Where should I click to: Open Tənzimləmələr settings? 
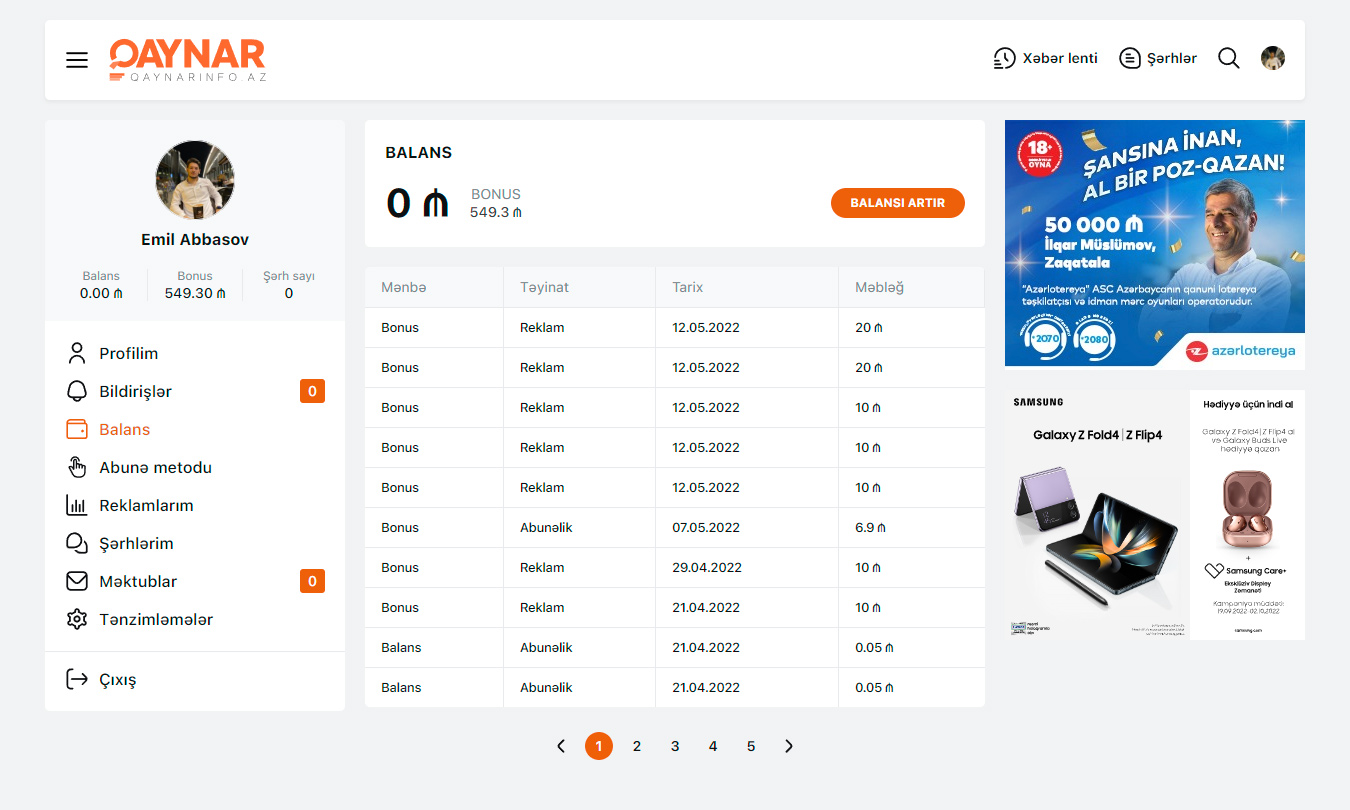(x=155, y=619)
